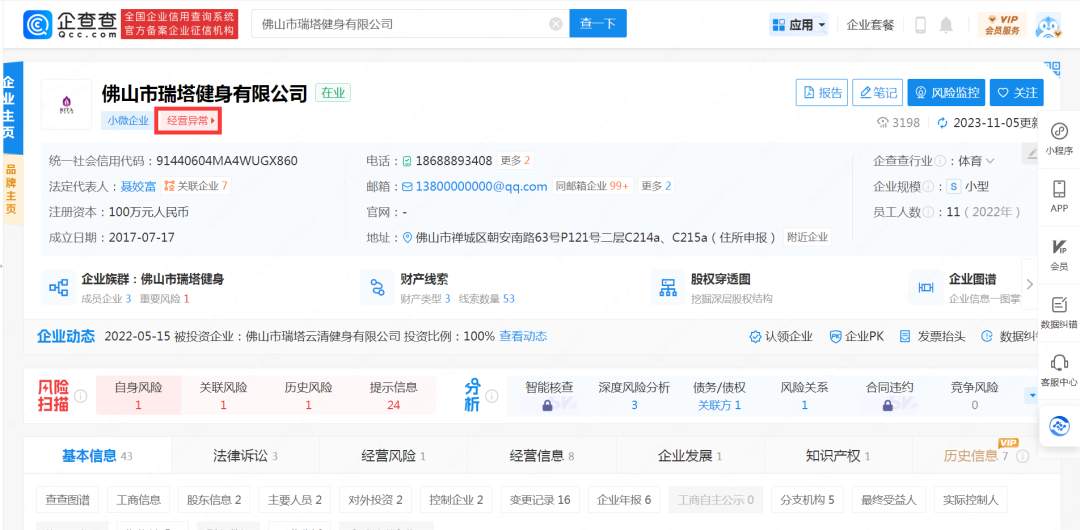Click the 风险监控 button
Screen dimensions: 1080x530
pos(946,93)
